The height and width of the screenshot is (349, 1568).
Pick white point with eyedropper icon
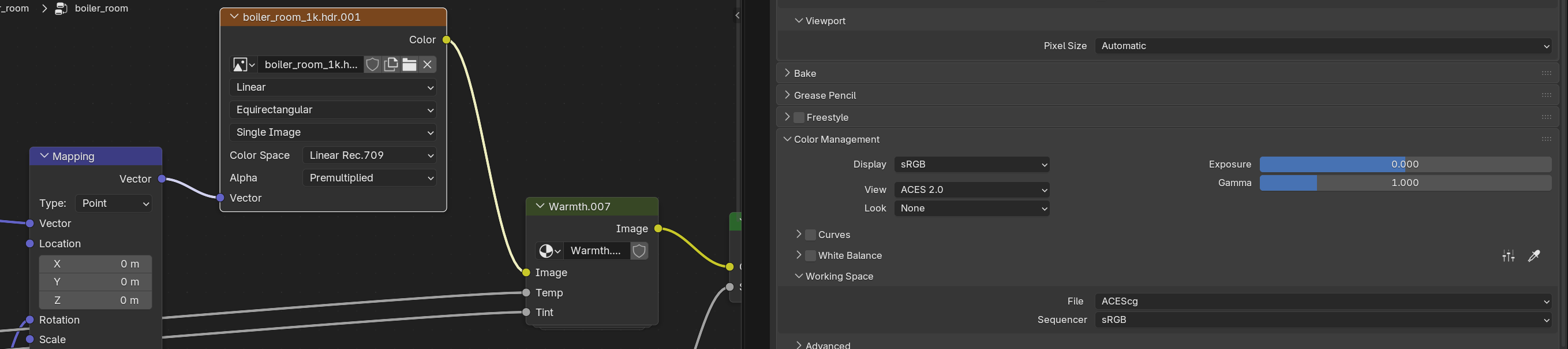(x=1534, y=257)
